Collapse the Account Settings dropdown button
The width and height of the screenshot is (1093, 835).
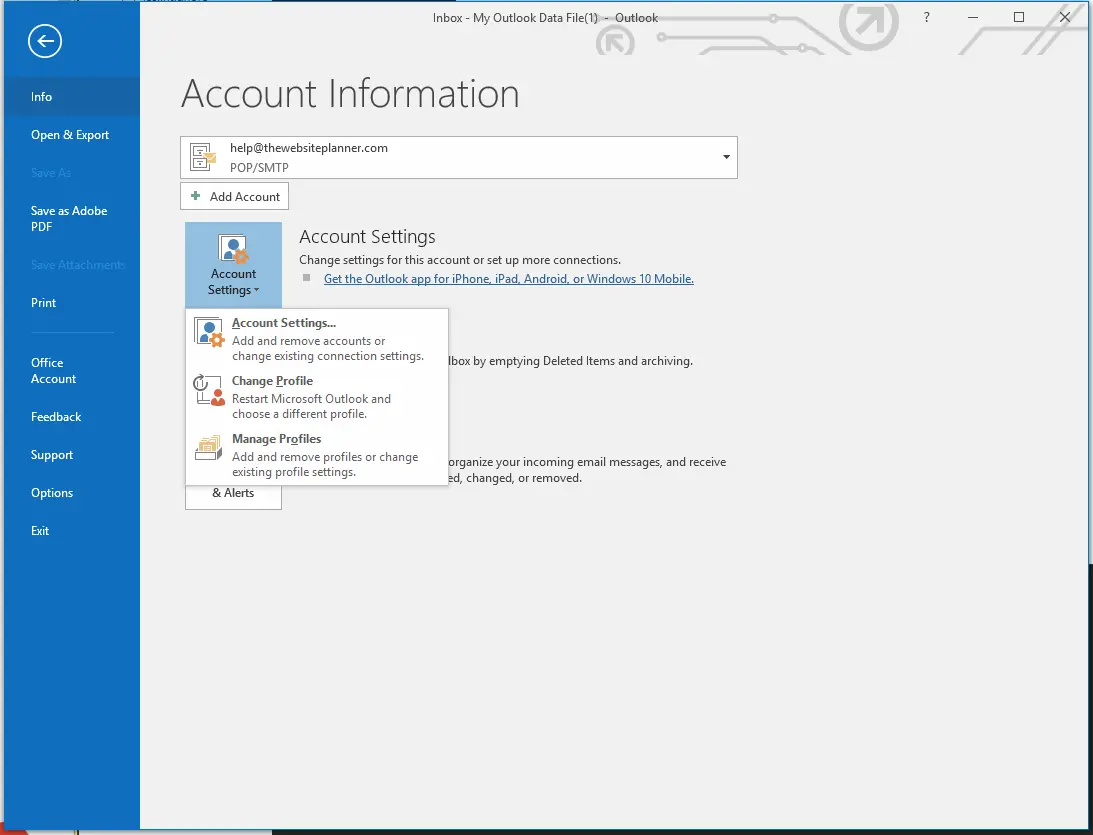234,265
